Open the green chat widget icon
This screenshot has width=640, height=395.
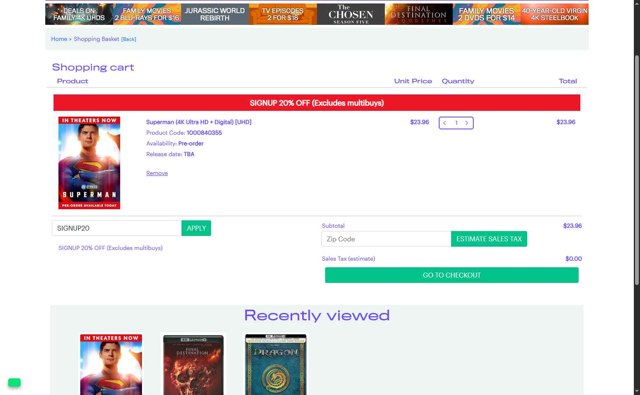click(x=14, y=383)
